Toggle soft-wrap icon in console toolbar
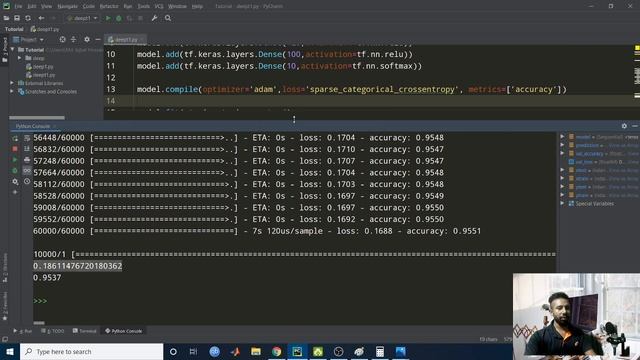This screenshot has height=360, width=640. (27, 139)
